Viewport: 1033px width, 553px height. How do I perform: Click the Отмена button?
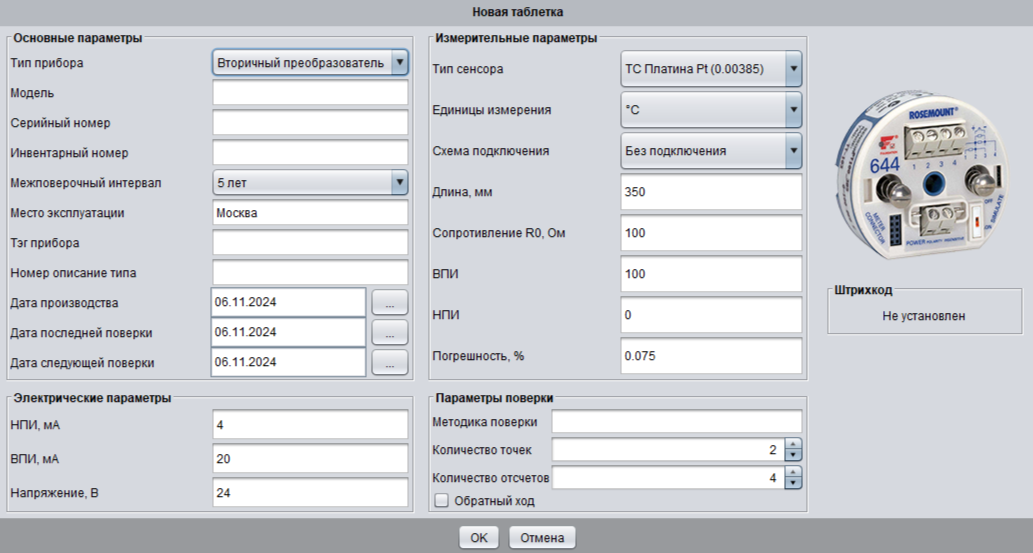point(542,537)
